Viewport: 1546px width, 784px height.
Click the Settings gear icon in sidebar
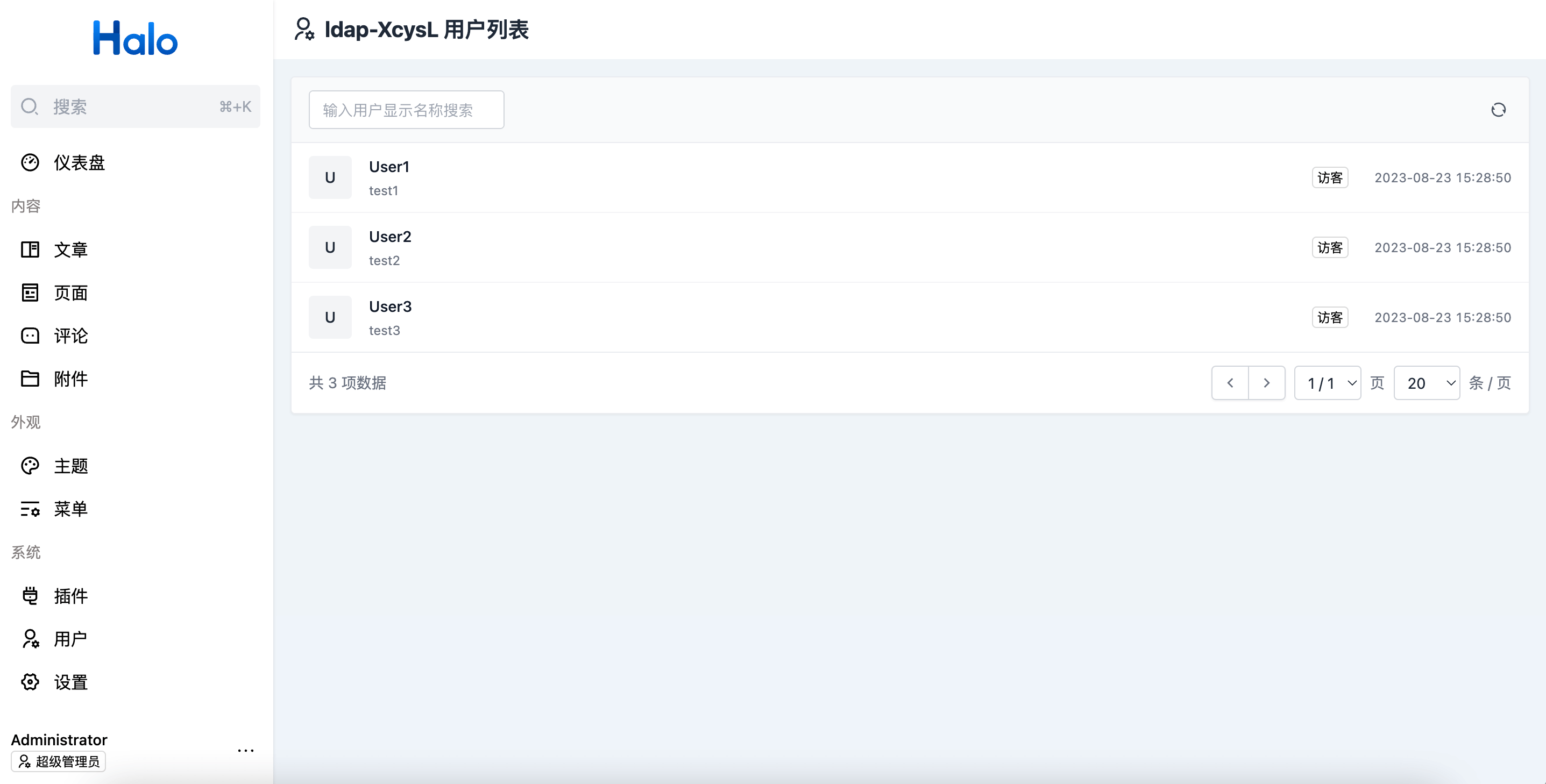coord(30,682)
